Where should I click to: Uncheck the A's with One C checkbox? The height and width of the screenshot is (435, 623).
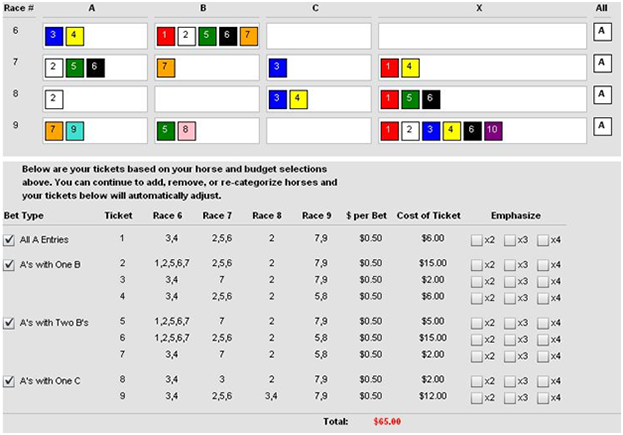[9, 380]
